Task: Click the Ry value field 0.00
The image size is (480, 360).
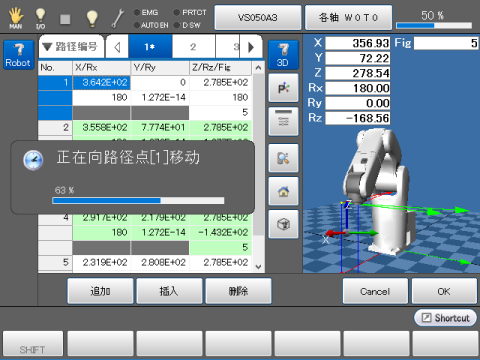Action: 358,103
